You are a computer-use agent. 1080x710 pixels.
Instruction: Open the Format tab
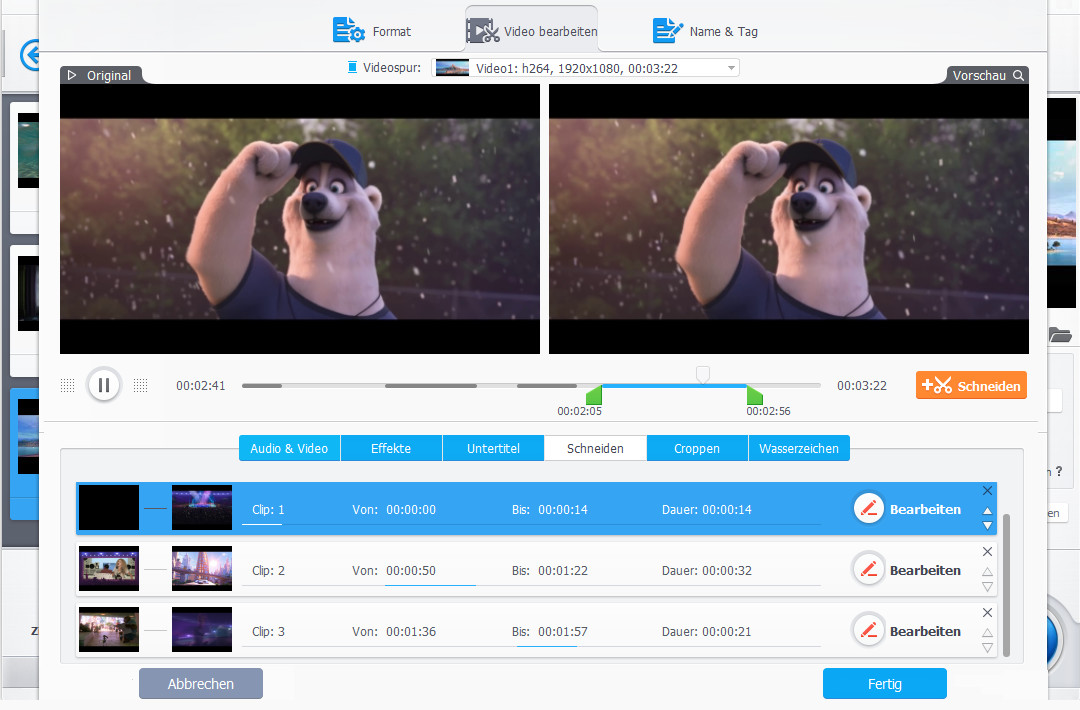point(372,31)
